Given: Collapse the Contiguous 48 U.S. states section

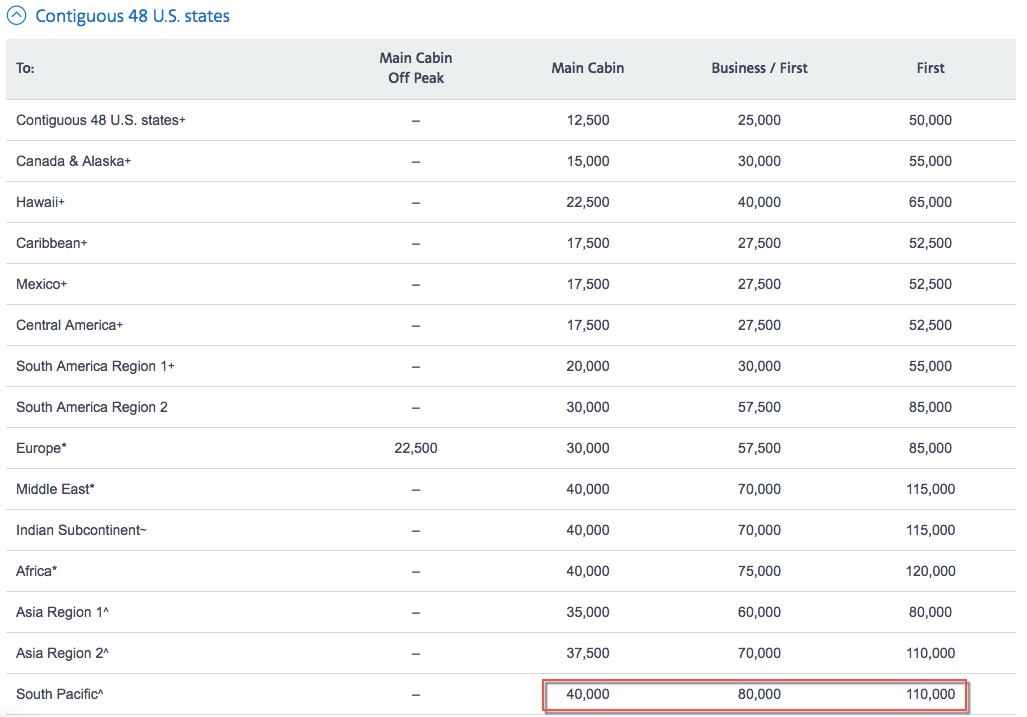Looking at the screenshot, I should point(16,15).
